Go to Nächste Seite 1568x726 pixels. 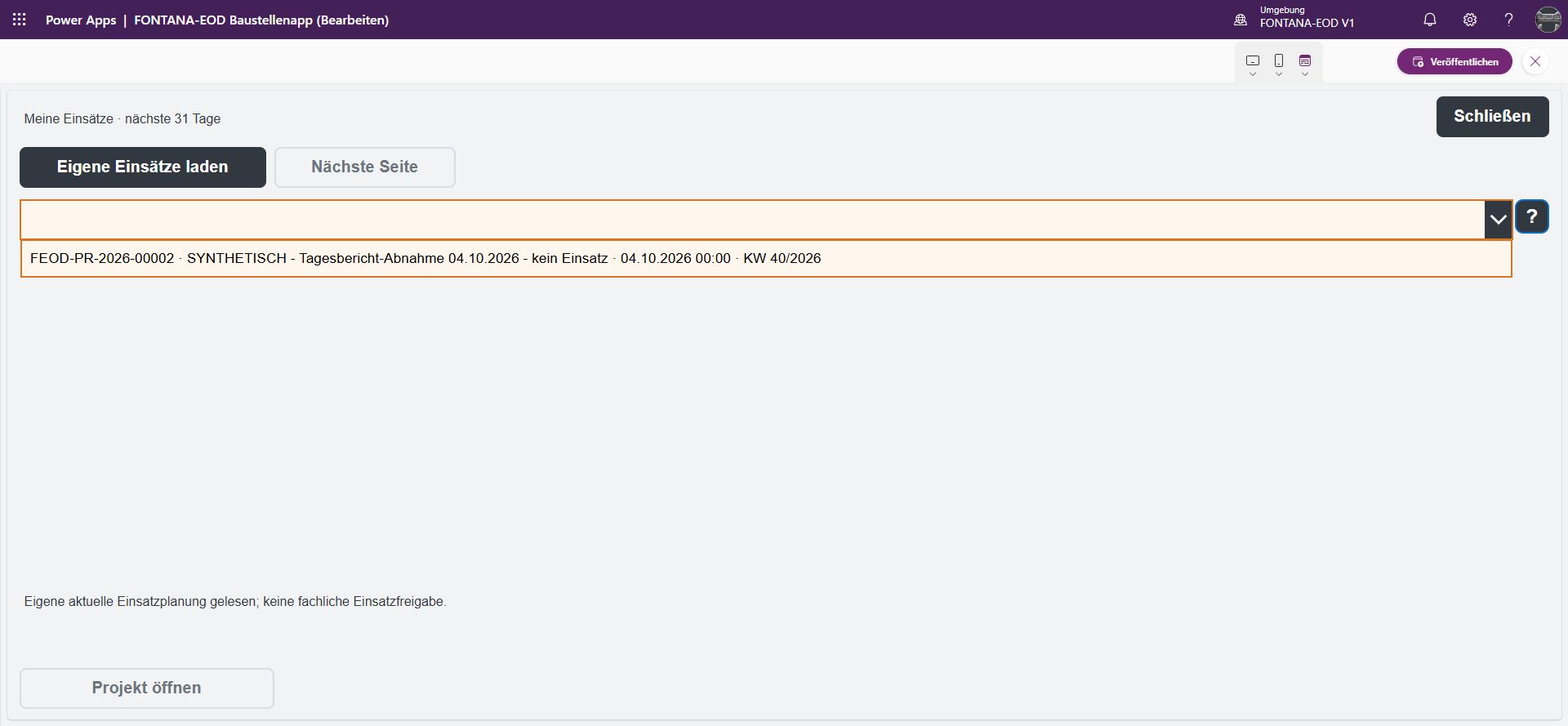364,167
